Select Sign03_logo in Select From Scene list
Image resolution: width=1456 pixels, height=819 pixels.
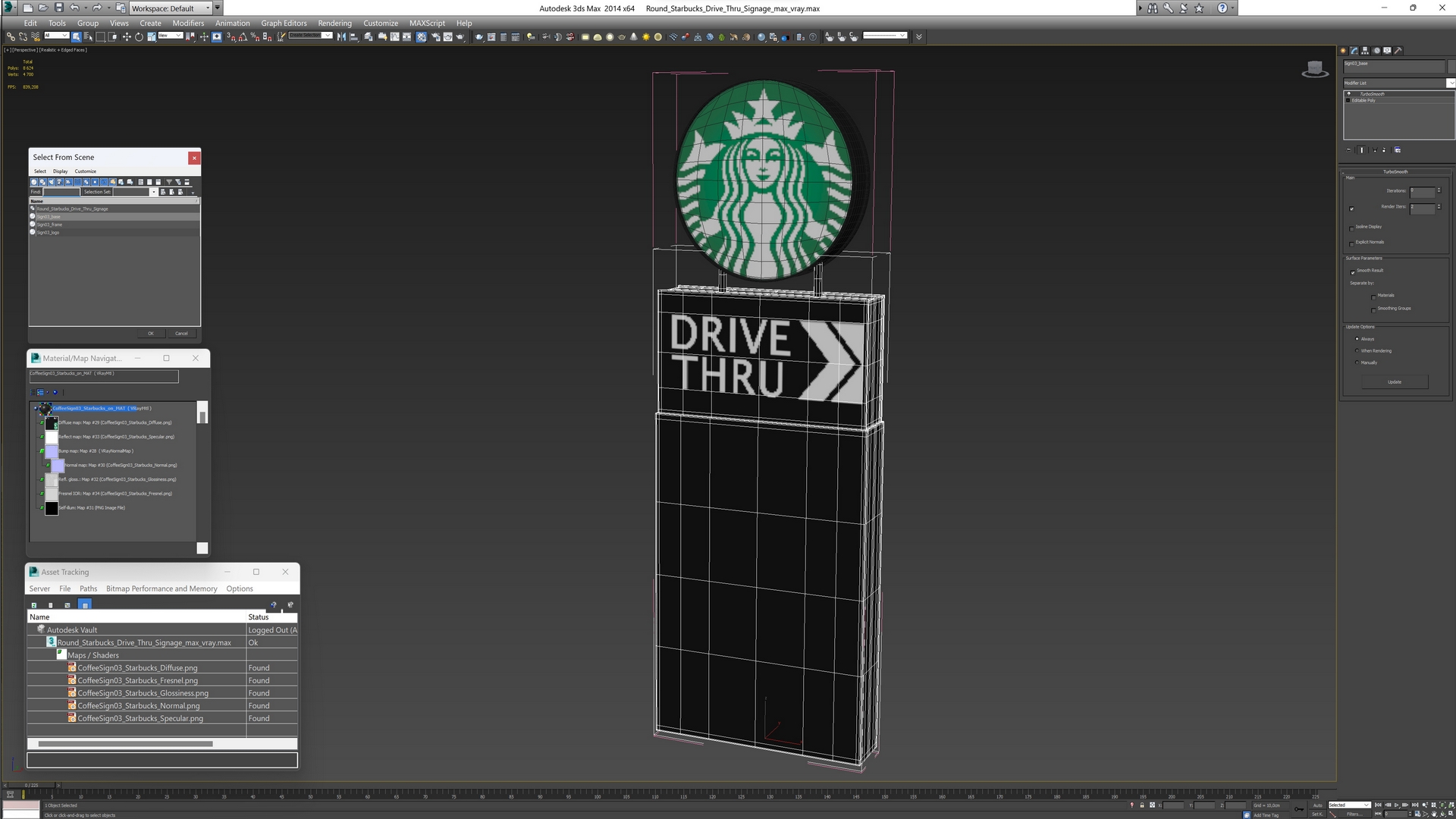[x=114, y=232]
